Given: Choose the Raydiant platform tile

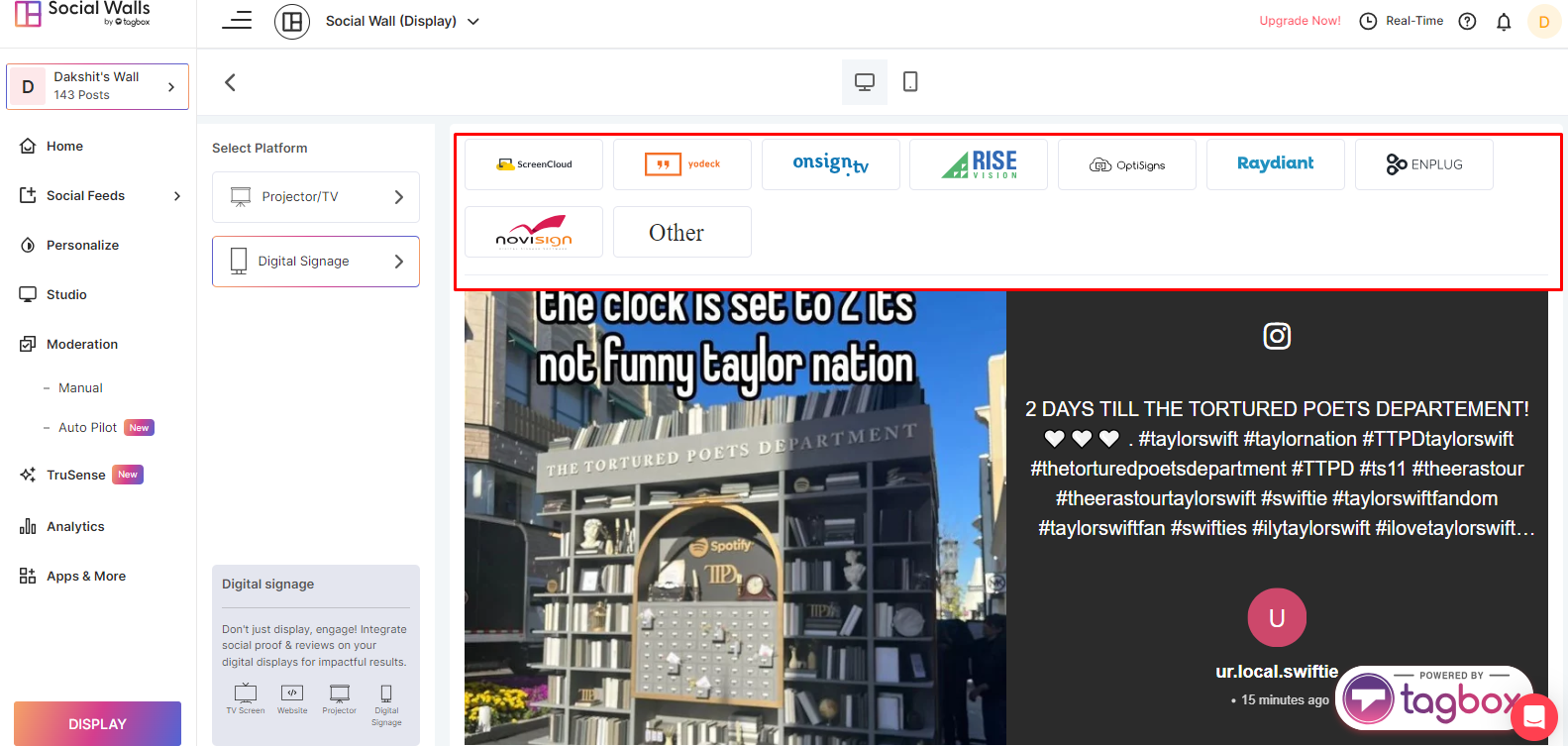Looking at the screenshot, I should (x=1276, y=164).
